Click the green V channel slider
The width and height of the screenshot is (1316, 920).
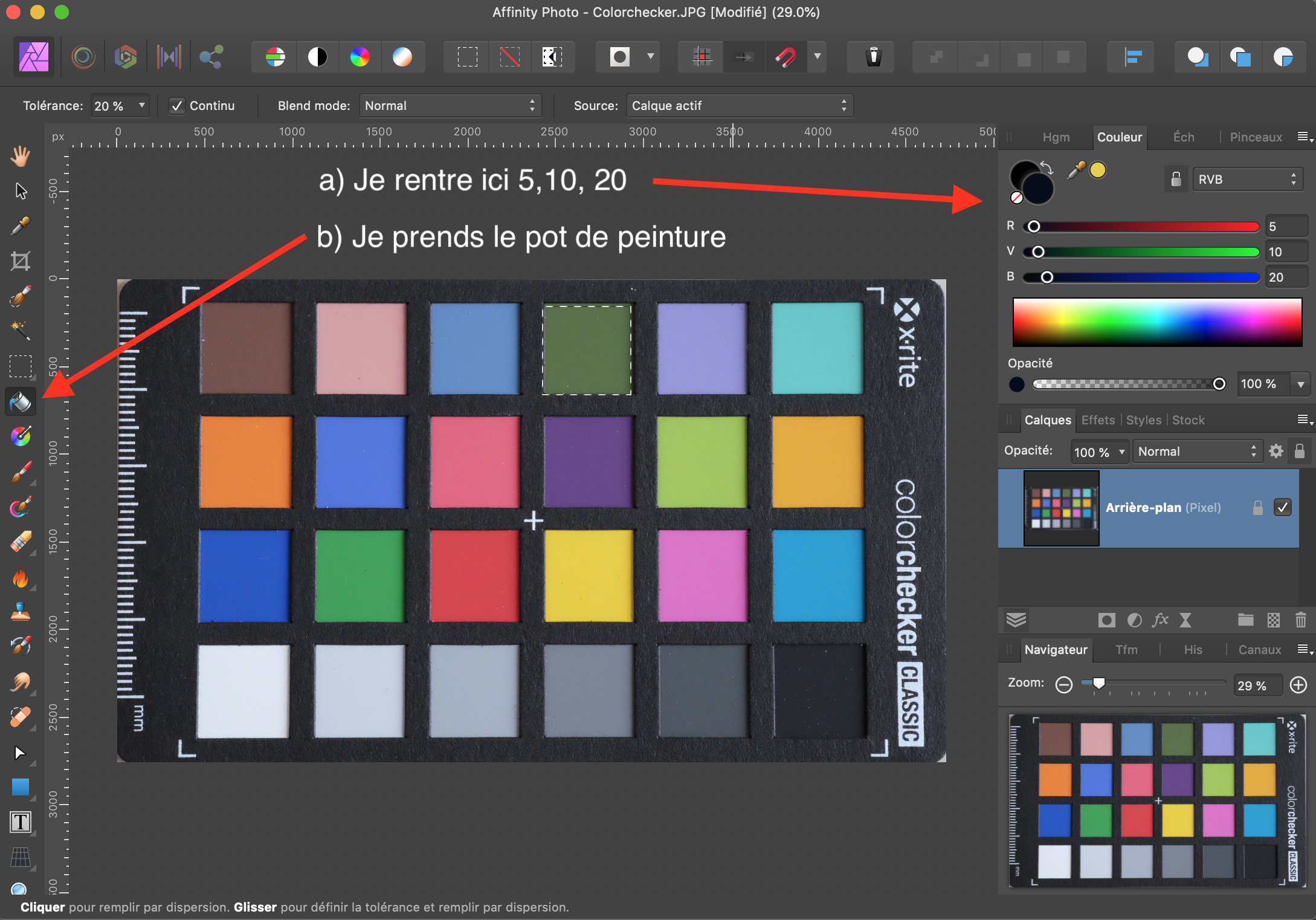point(1141,252)
